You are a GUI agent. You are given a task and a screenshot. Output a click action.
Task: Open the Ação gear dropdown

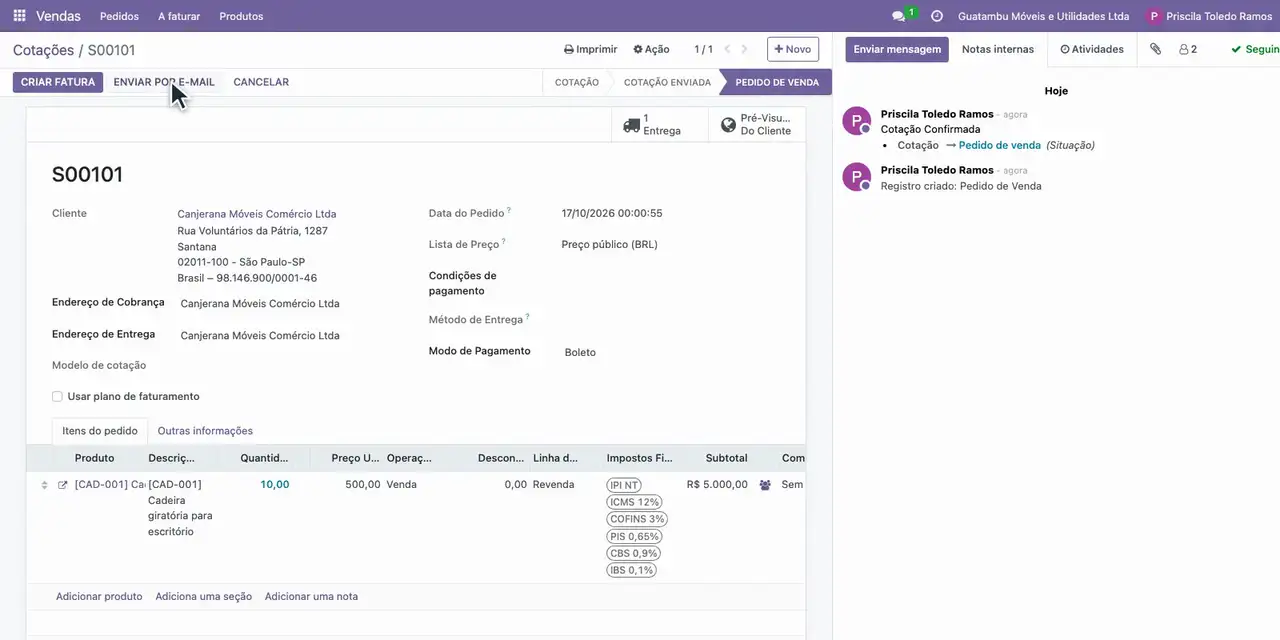(651, 49)
